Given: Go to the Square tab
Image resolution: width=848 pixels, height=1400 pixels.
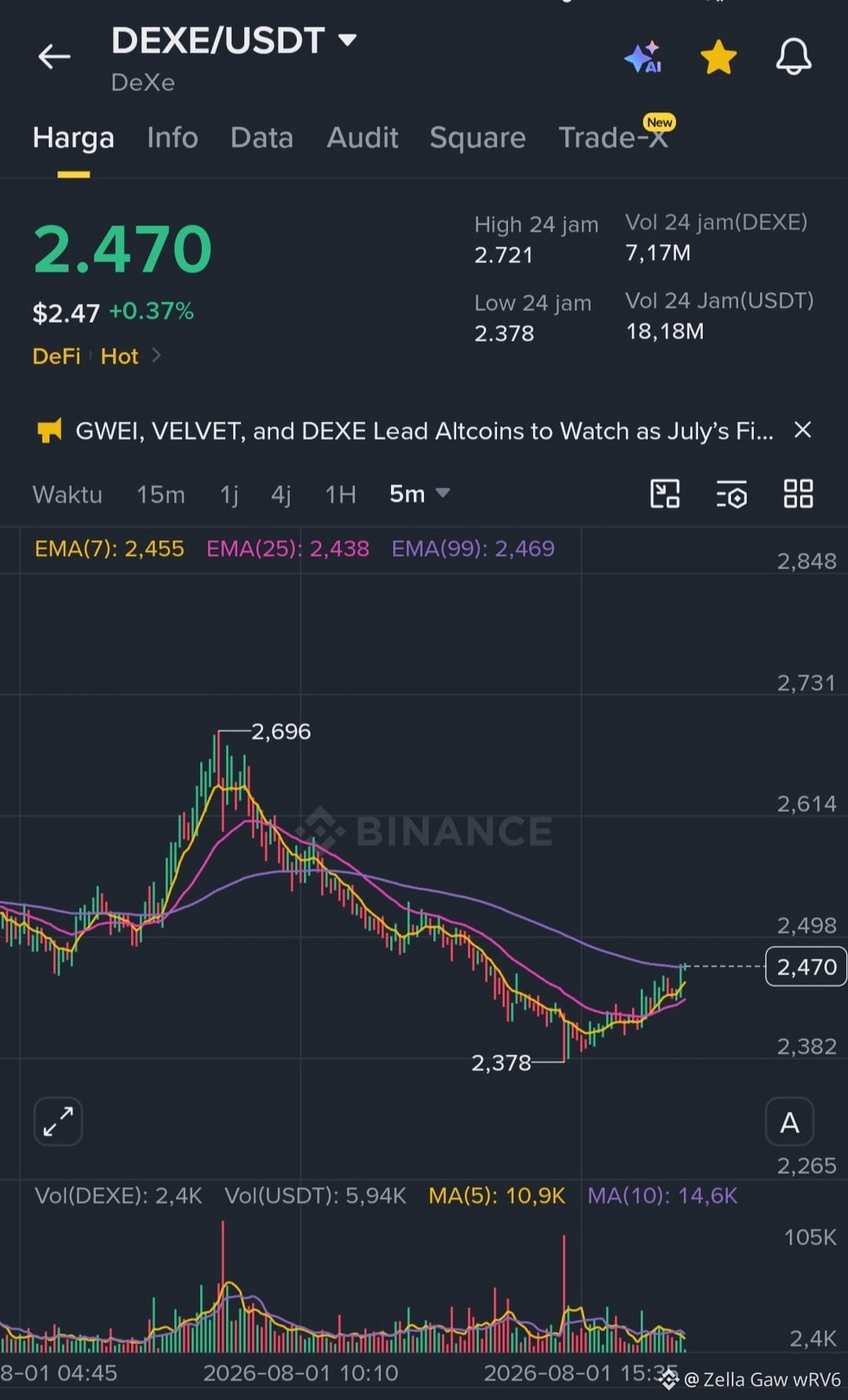Looking at the screenshot, I should [x=477, y=137].
